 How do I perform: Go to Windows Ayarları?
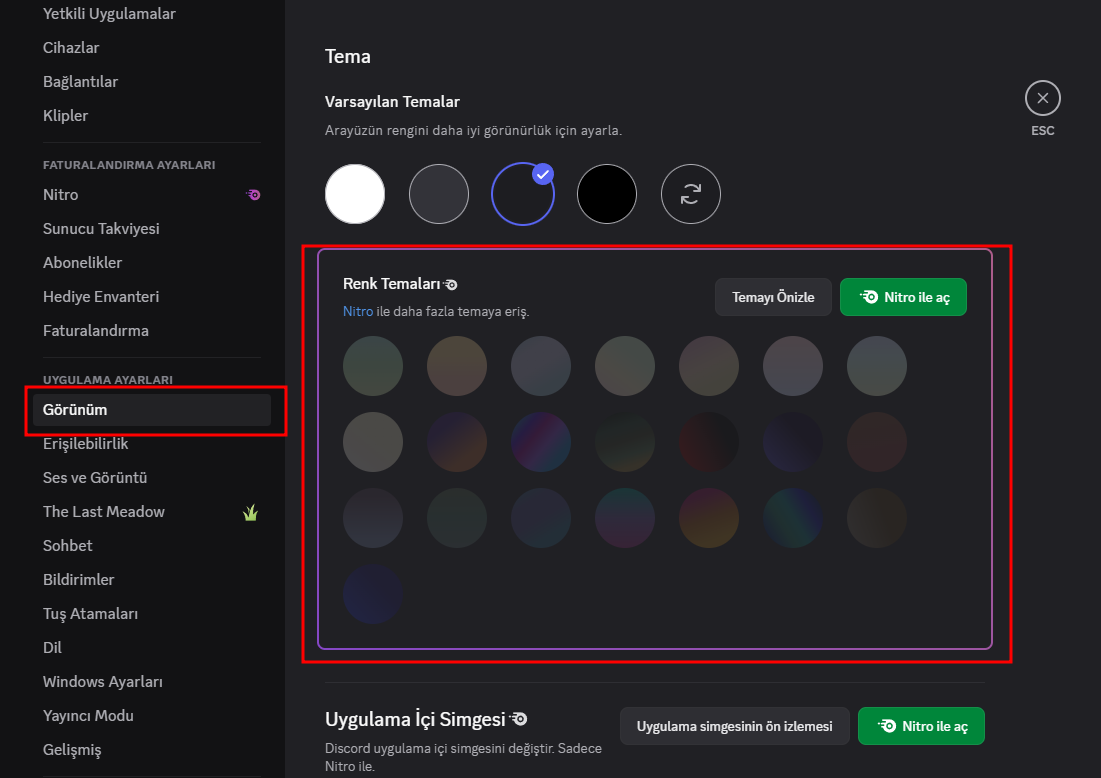pos(103,681)
